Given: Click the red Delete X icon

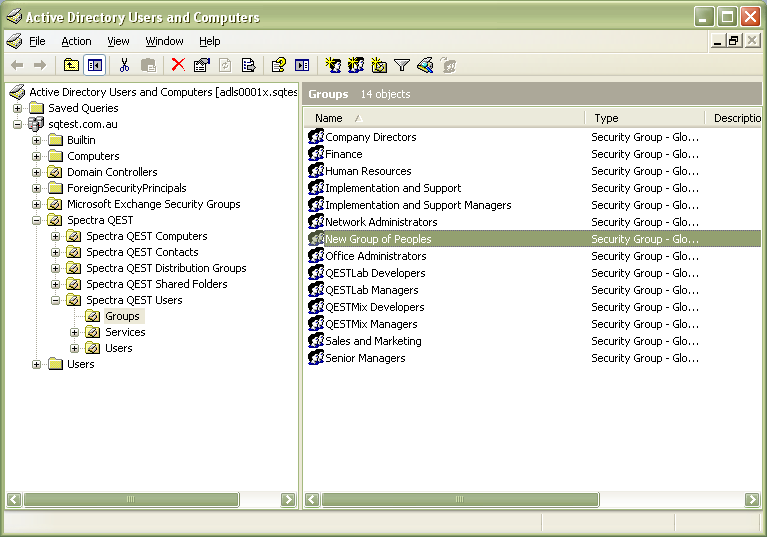Looking at the screenshot, I should point(178,65).
